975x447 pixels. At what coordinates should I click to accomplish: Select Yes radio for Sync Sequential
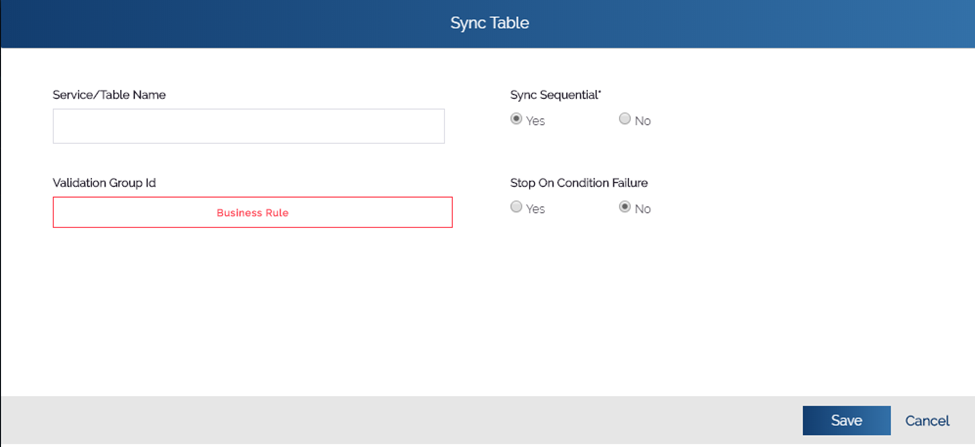tap(515, 119)
